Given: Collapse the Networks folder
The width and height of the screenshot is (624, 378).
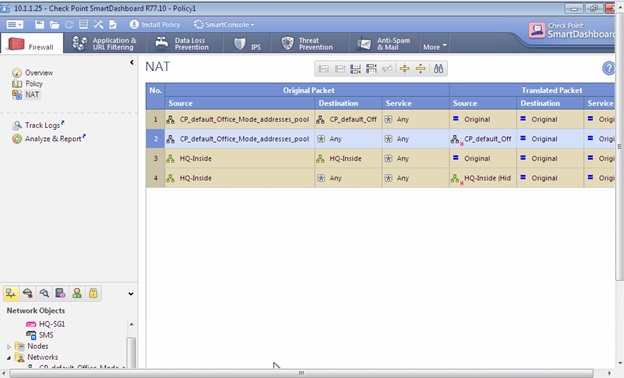Looking at the screenshot, I should 9,358.
